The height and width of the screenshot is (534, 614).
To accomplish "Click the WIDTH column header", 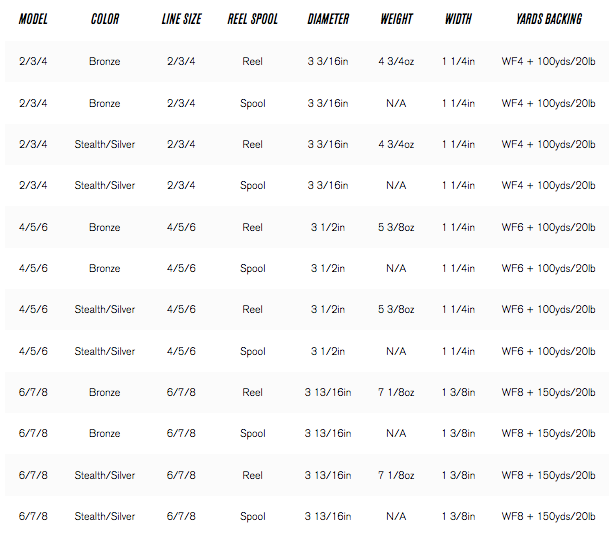I will coord(458,19).
